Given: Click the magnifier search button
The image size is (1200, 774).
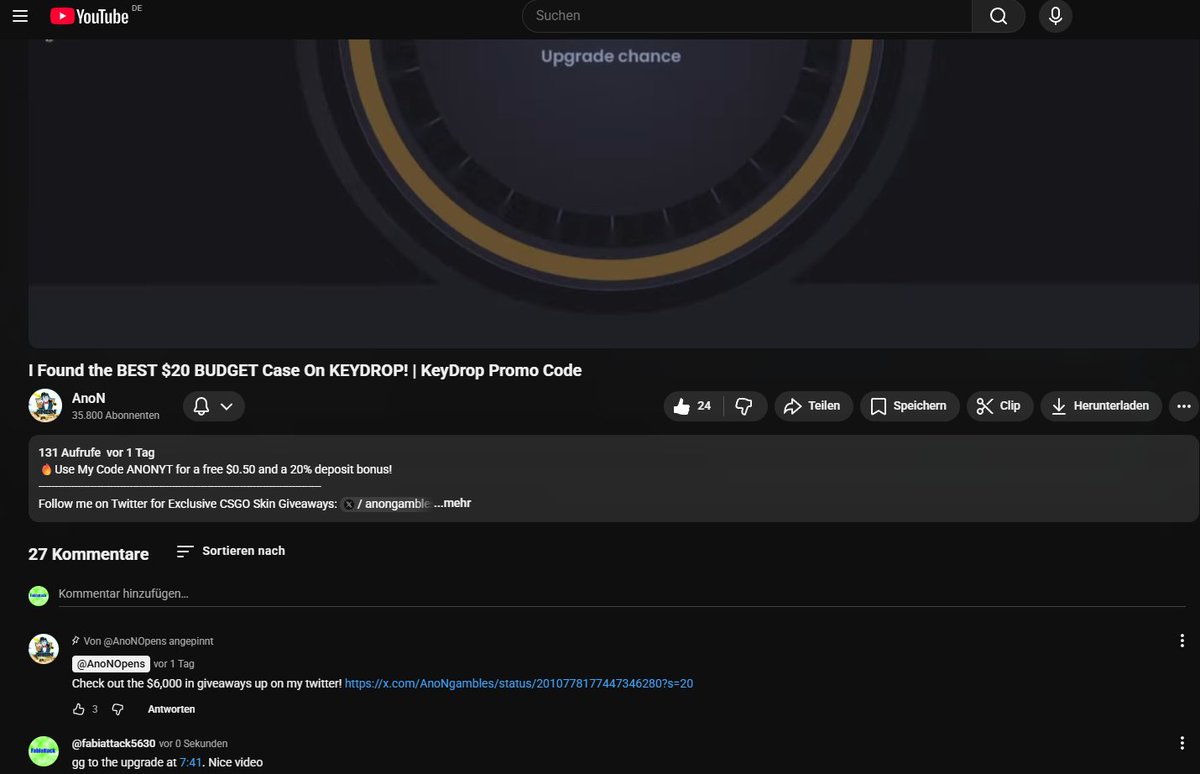Looking at the screenshot, I should 998,16.
